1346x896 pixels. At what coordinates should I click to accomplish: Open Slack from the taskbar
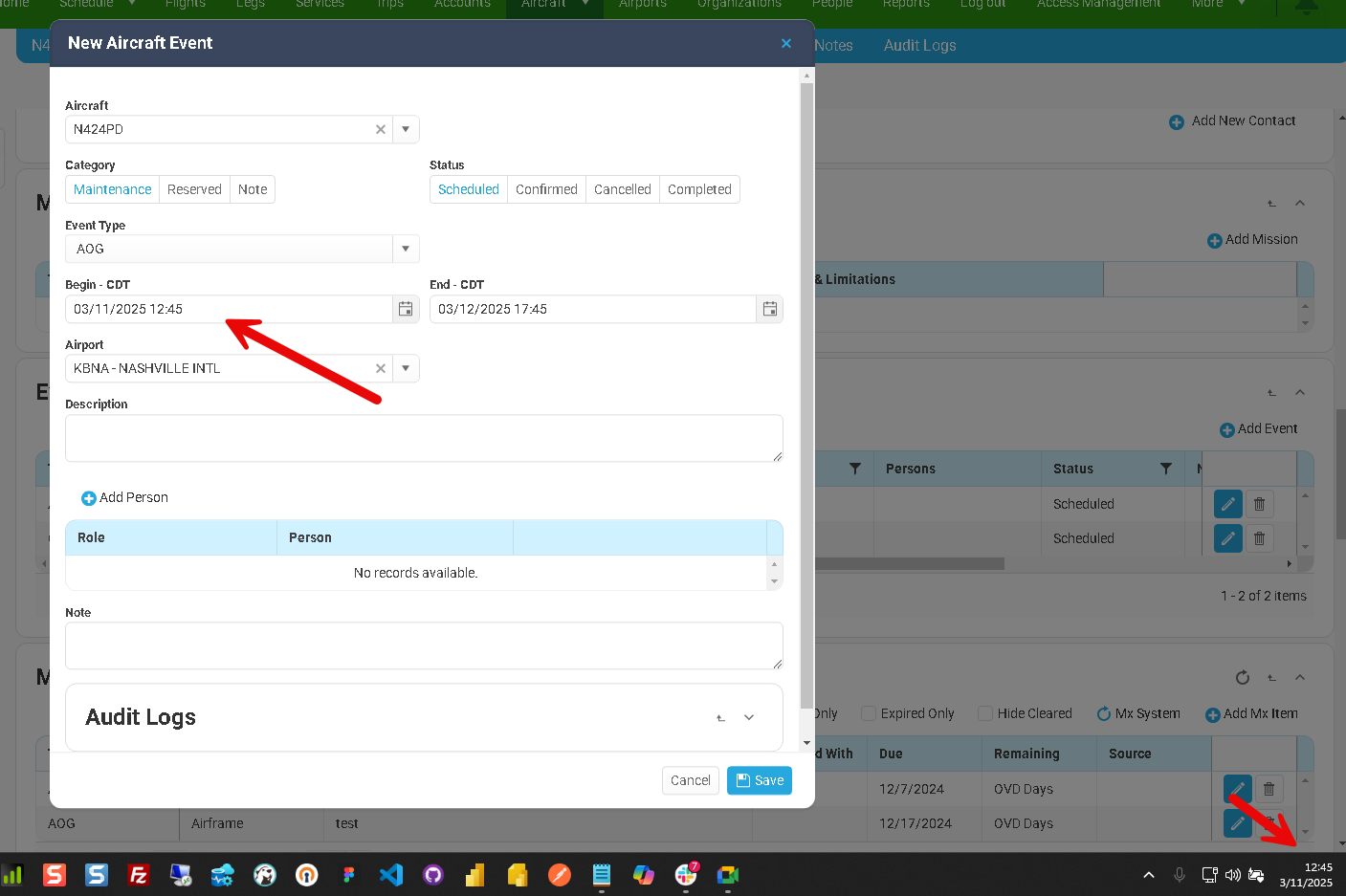(x=686, y=875)
